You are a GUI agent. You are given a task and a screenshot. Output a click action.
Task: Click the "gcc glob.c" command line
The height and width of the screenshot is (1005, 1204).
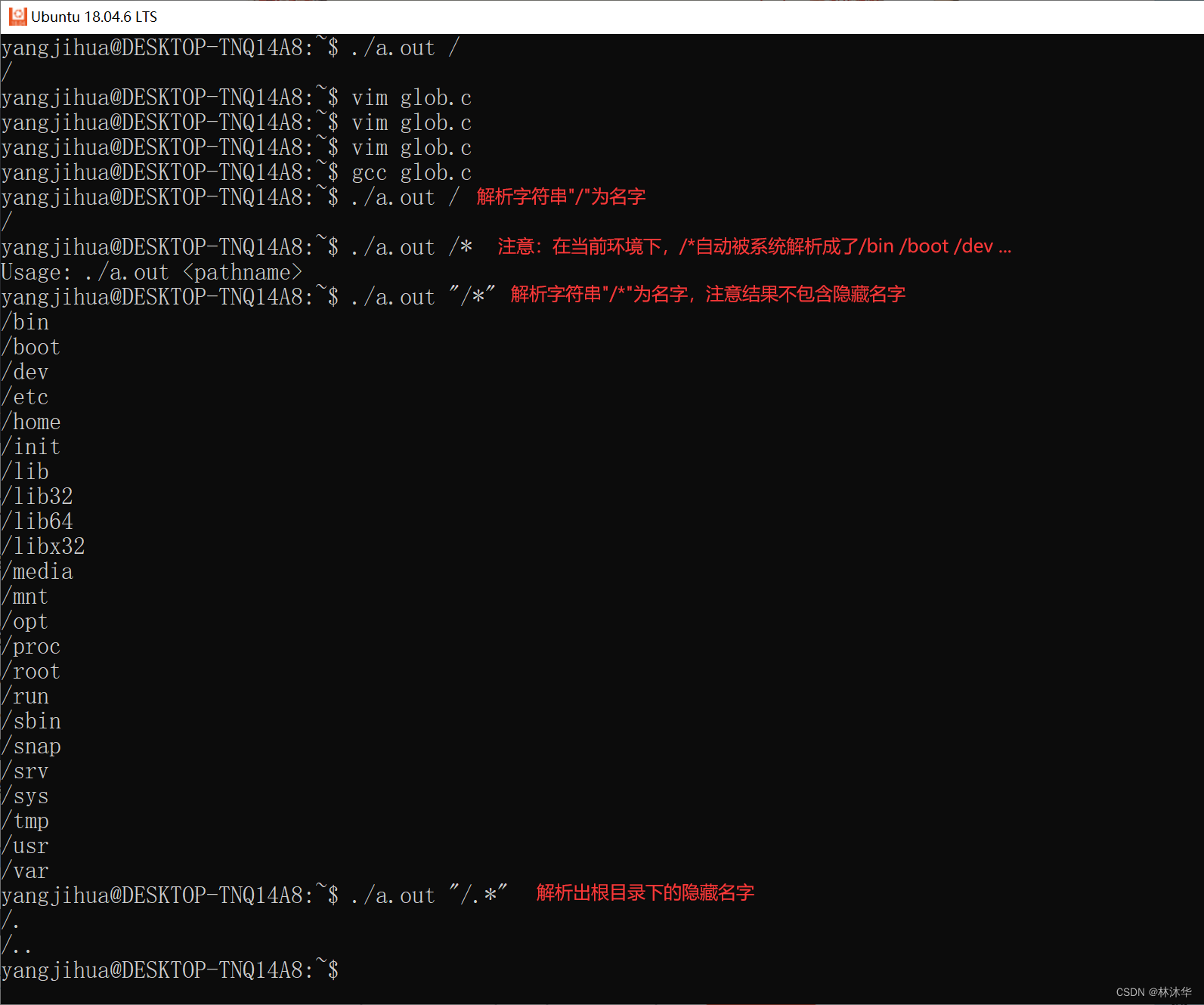pos(236,173)
